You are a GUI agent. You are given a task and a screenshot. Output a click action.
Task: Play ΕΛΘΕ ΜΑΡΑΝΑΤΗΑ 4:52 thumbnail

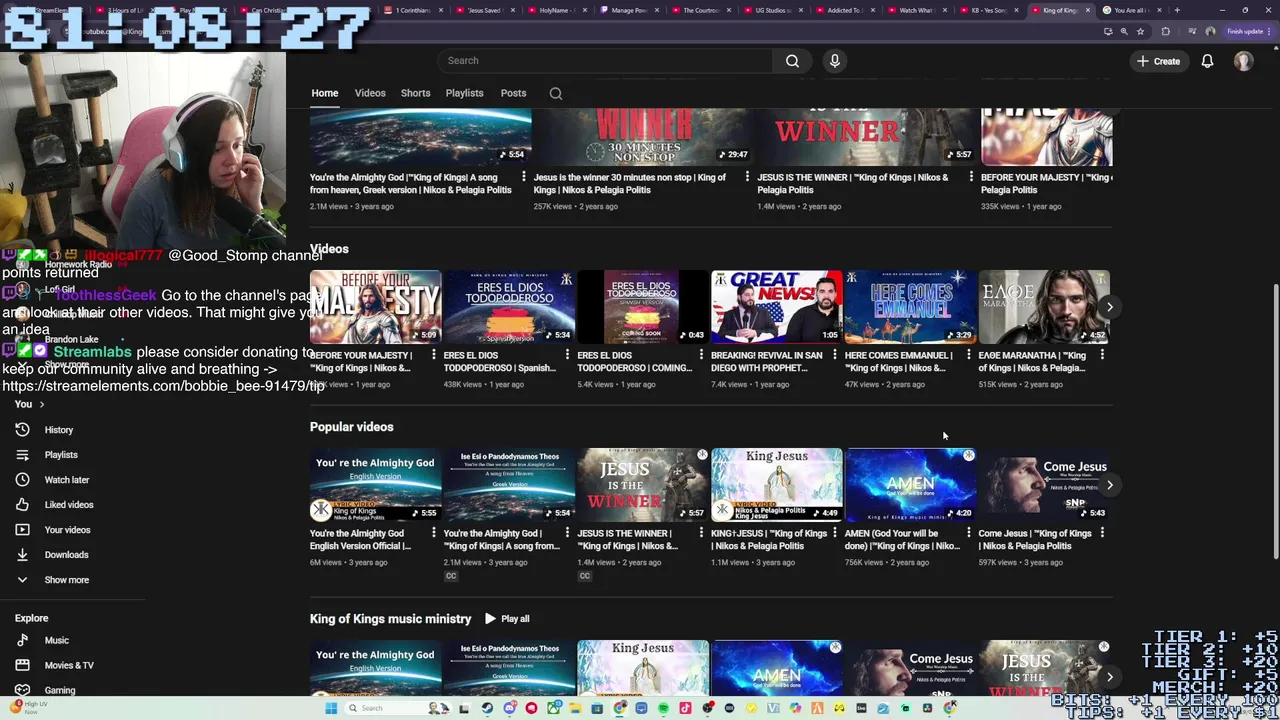[1044, 307]
